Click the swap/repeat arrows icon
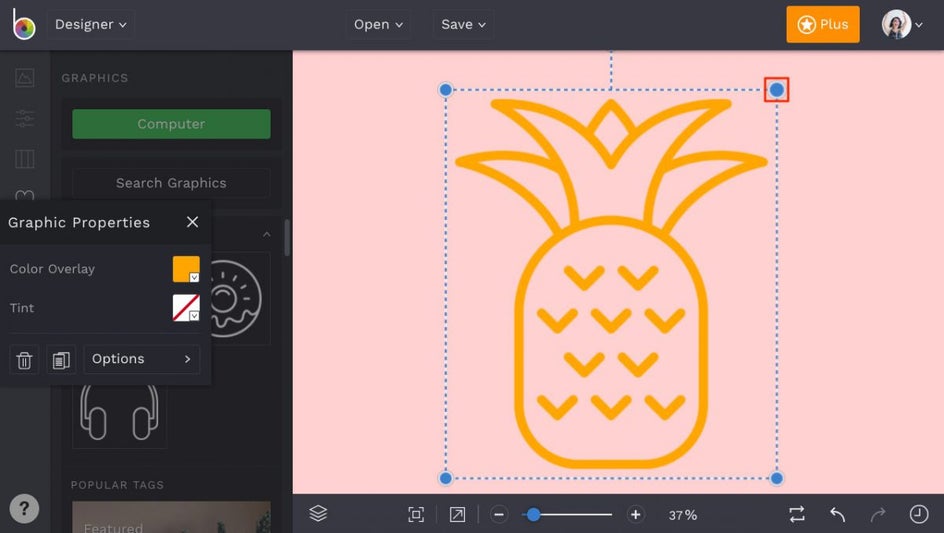Image resolution: width=944 pixels, height=533 pixels. [x=796, y=514]
